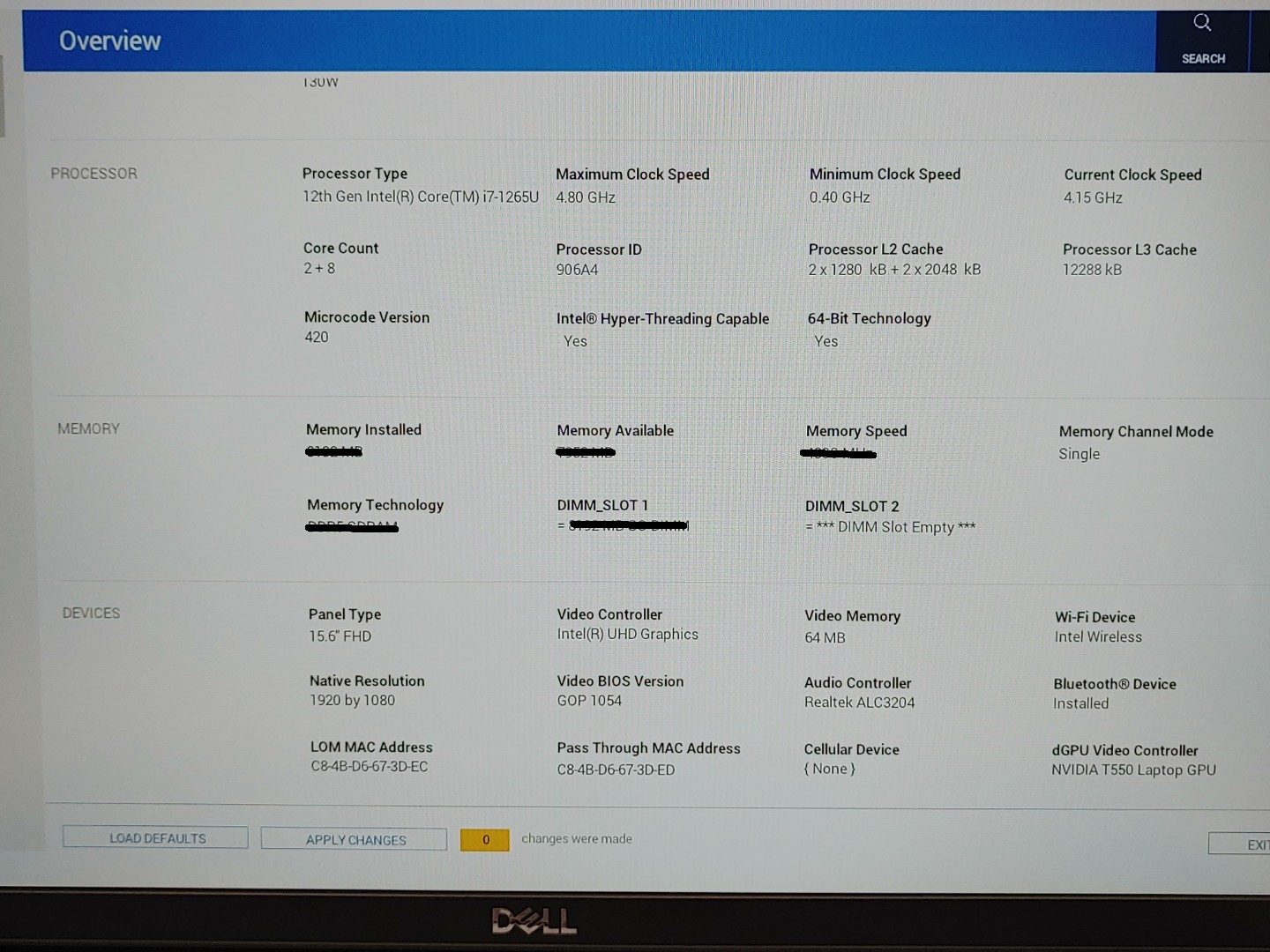This screenshot has height=952, width=1270.
Task: Select the Overview page title
Action: point(110,41)
